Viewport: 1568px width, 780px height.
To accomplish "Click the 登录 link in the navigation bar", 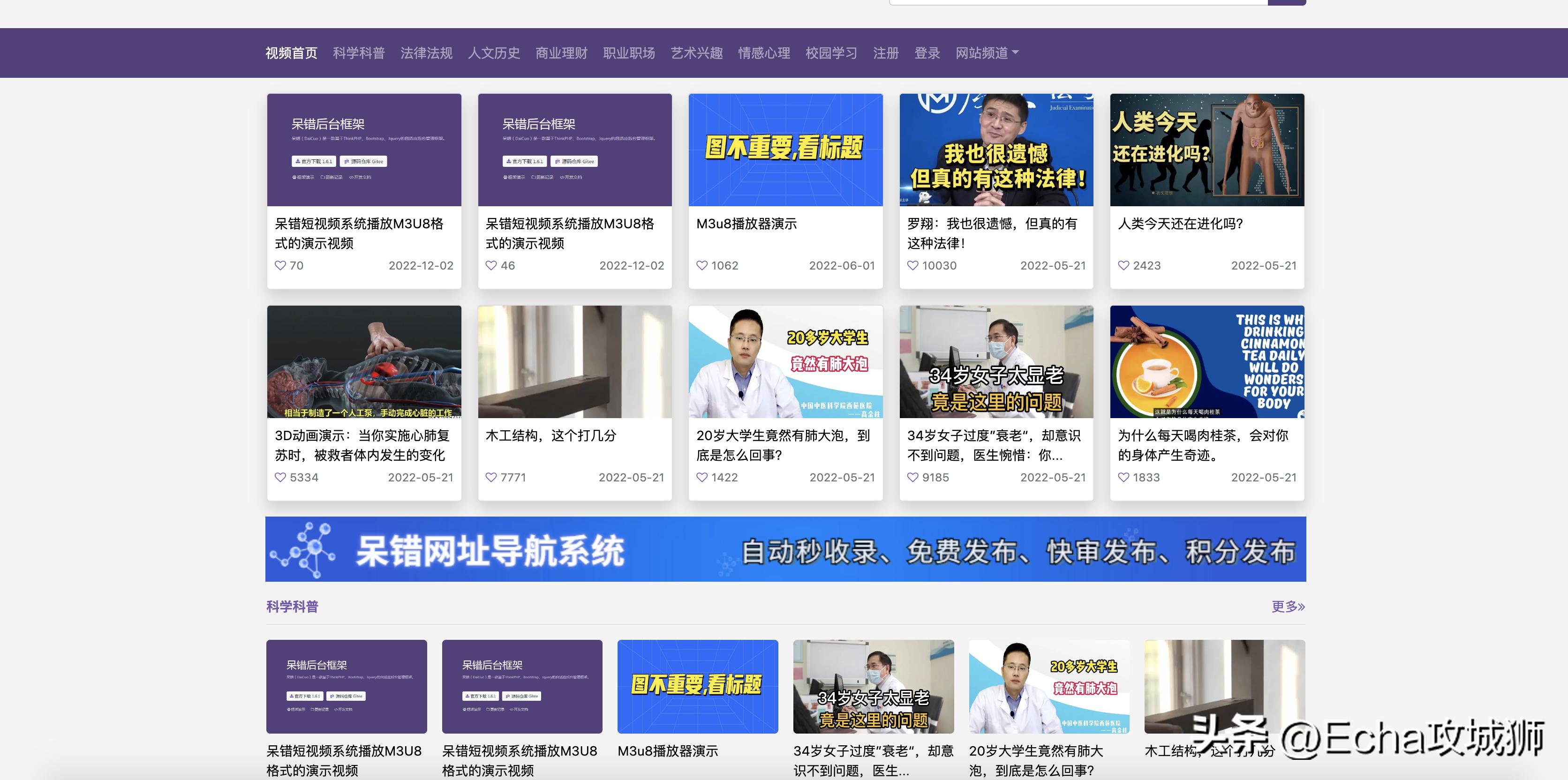I will pyautogui.click(x=927, y=53).
